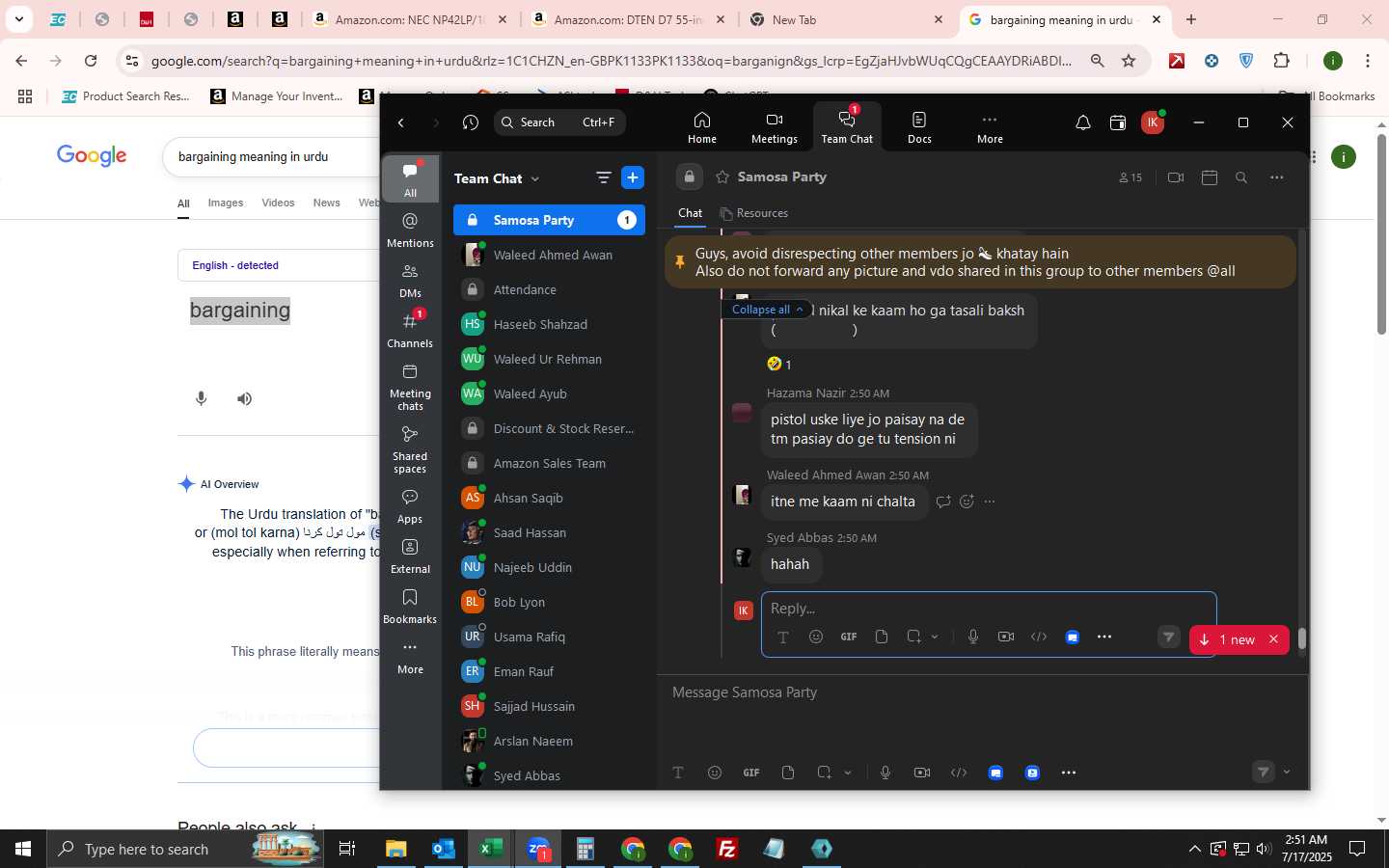
Task: Attach file in reply box
Action: coord(882,637)
